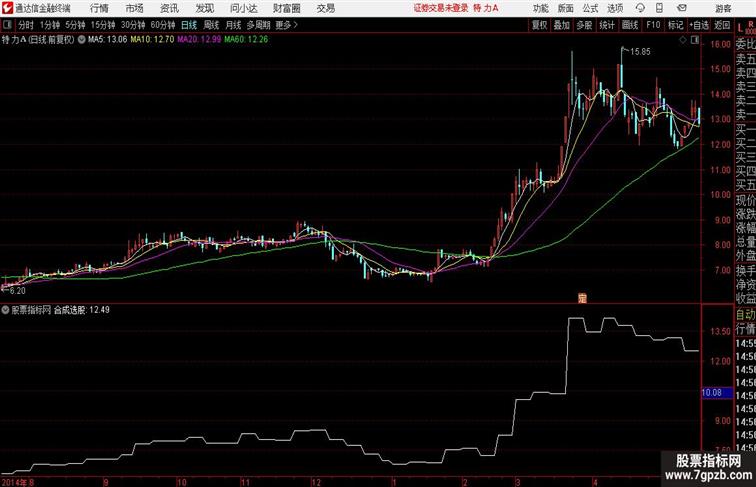The width and height of the screenshot is (756, 487).
Task: Open the 市场 menu
Action: (135, 8)
